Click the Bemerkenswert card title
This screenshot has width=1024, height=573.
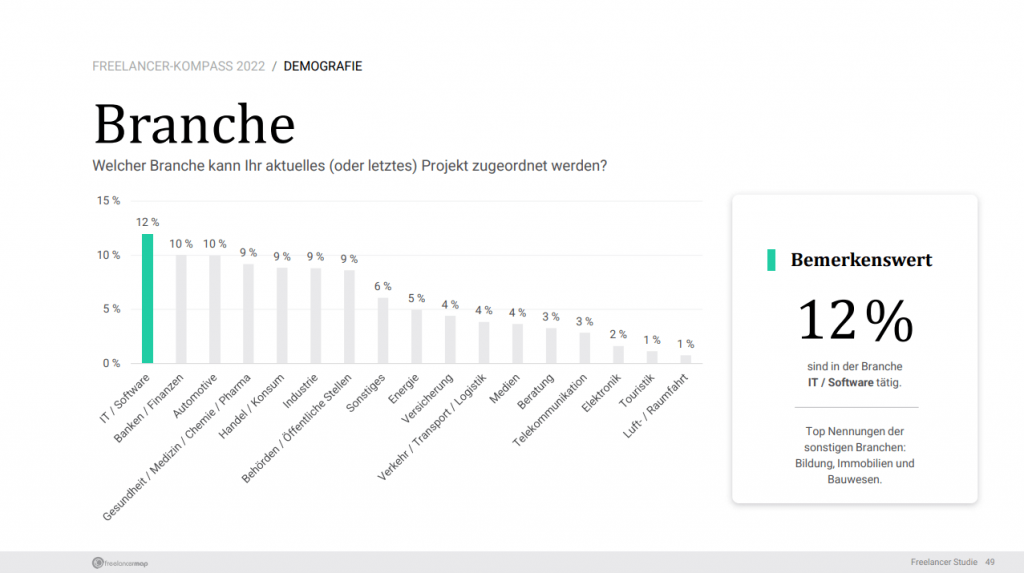coord(861,260)
